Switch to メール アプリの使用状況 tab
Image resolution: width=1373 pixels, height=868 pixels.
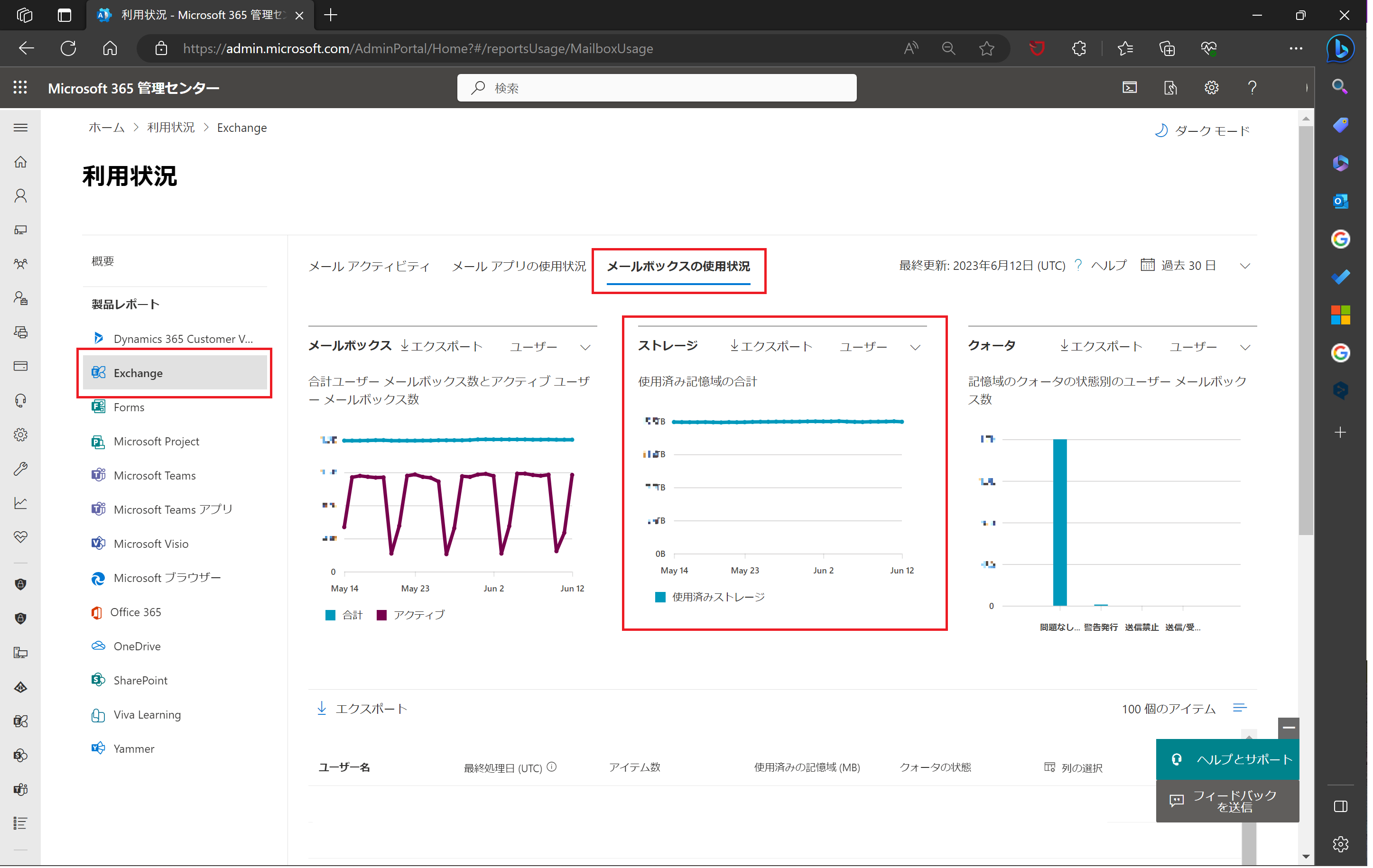point(519,266)
